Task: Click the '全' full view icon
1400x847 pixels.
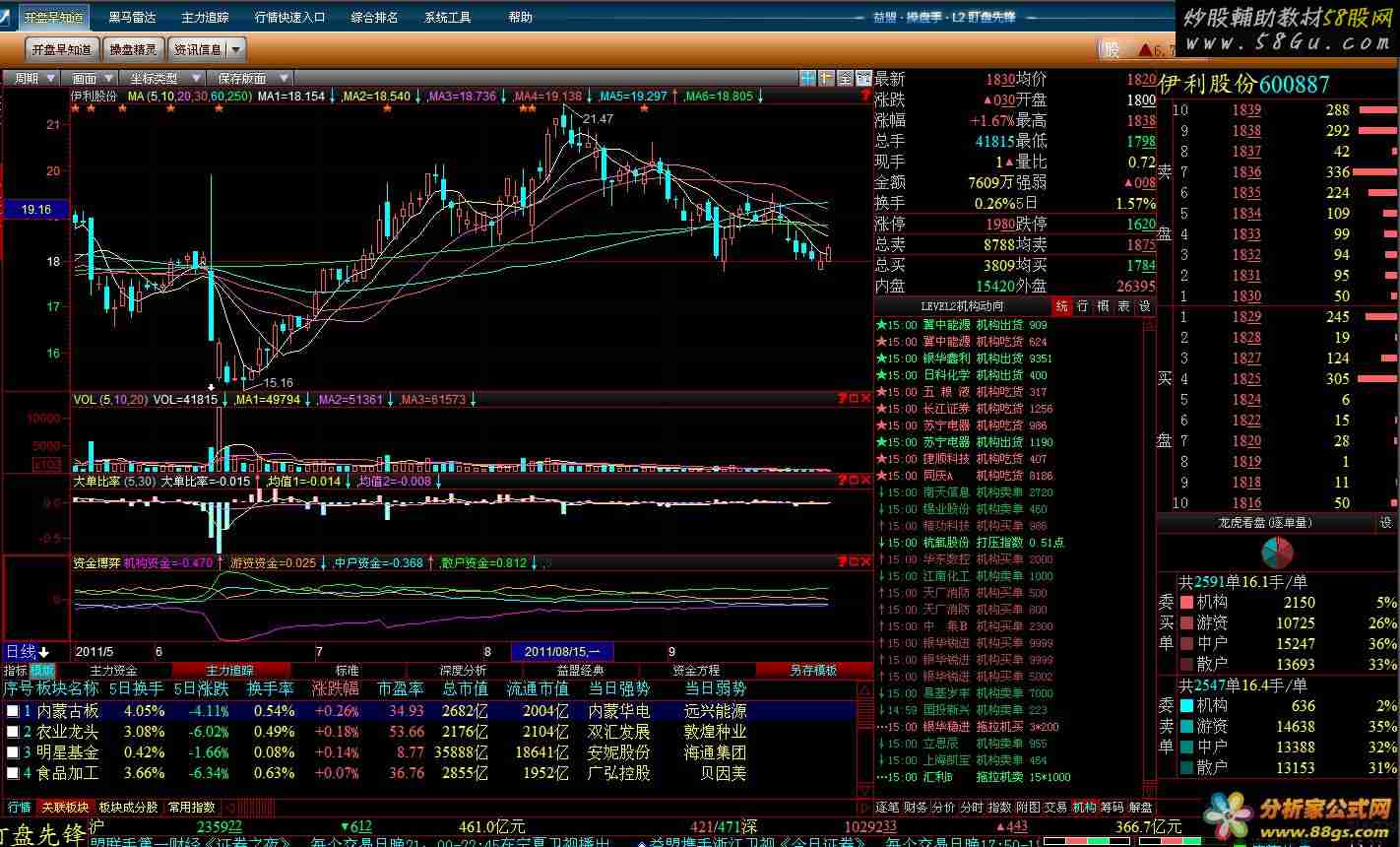Action: point(845,78)
